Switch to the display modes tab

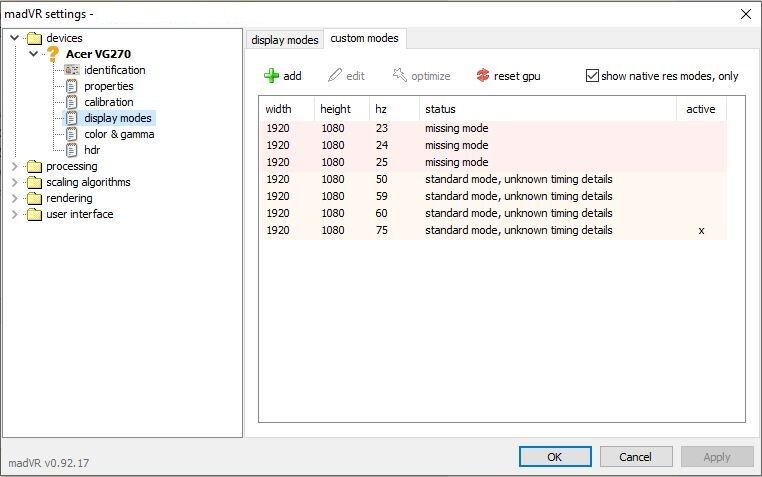point(285,40)
